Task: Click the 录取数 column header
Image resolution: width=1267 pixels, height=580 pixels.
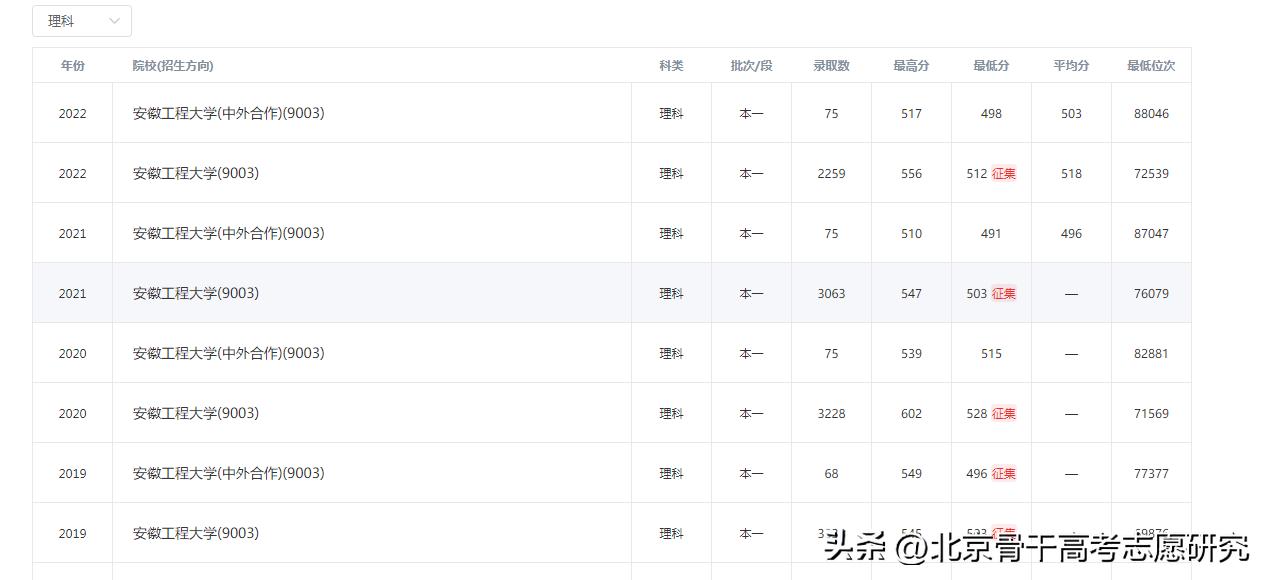Action: click(831, 66)
